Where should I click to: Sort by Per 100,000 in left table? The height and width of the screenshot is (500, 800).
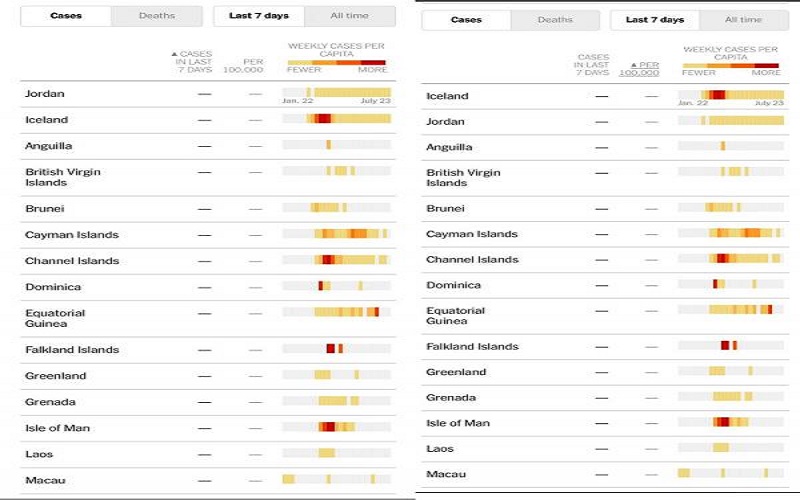(243, 65)
